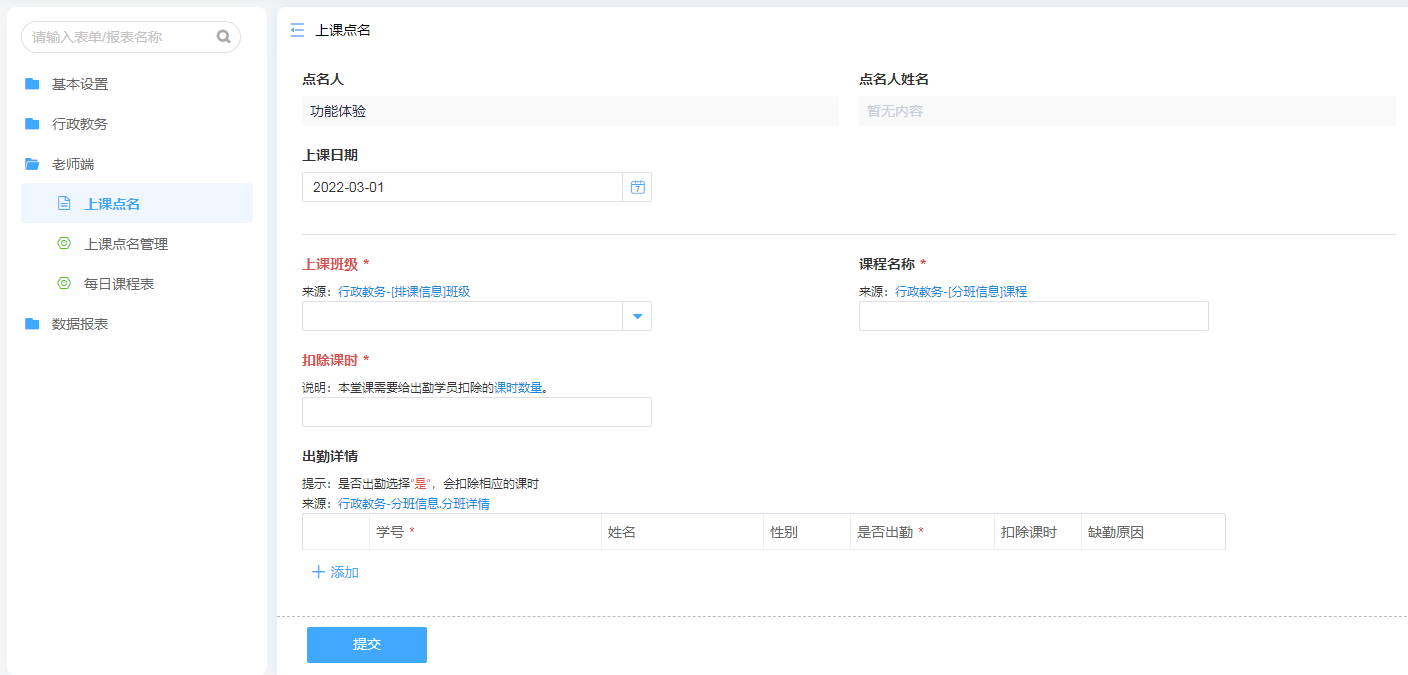Click the sidebar collapse icon beside 上课点名 title

click(297, 30)
